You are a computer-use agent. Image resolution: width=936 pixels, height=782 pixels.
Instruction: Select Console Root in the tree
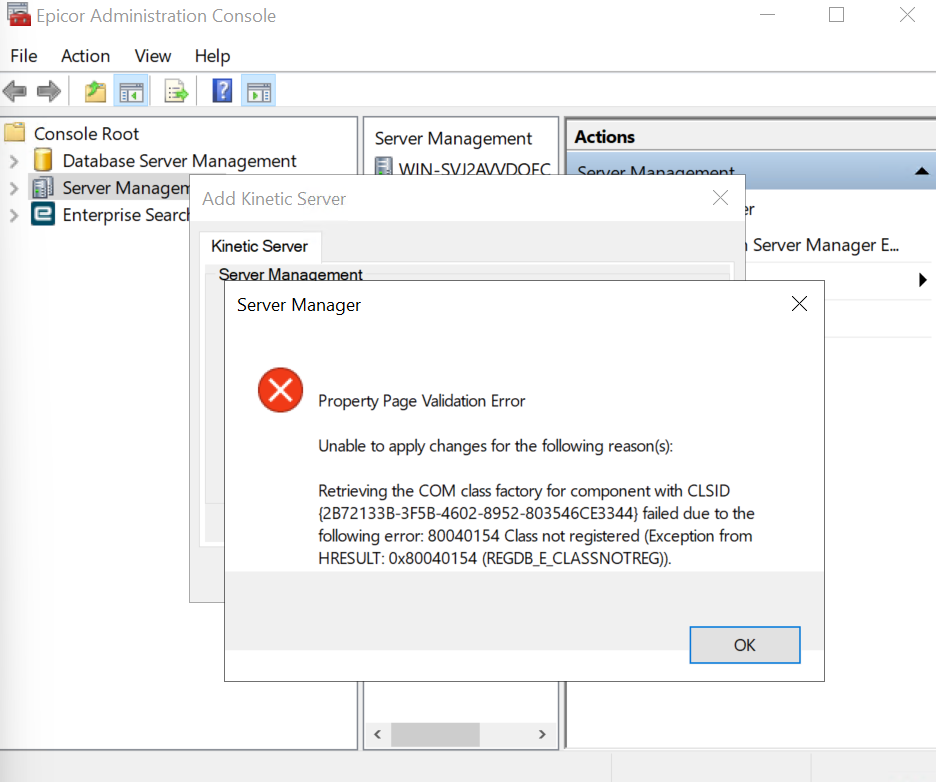[x=86, y=134]
